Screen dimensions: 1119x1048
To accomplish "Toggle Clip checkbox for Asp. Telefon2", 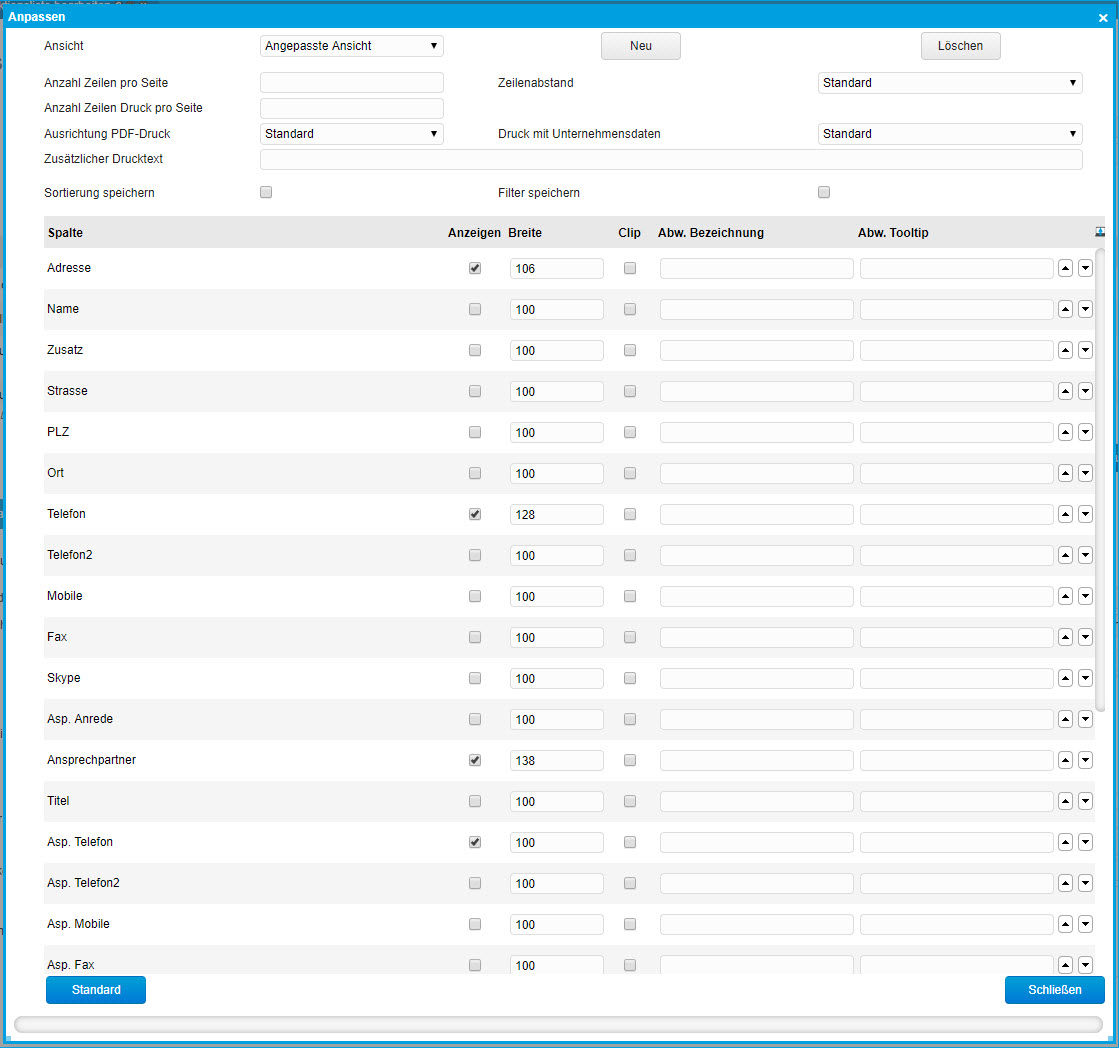I will 629,883.
